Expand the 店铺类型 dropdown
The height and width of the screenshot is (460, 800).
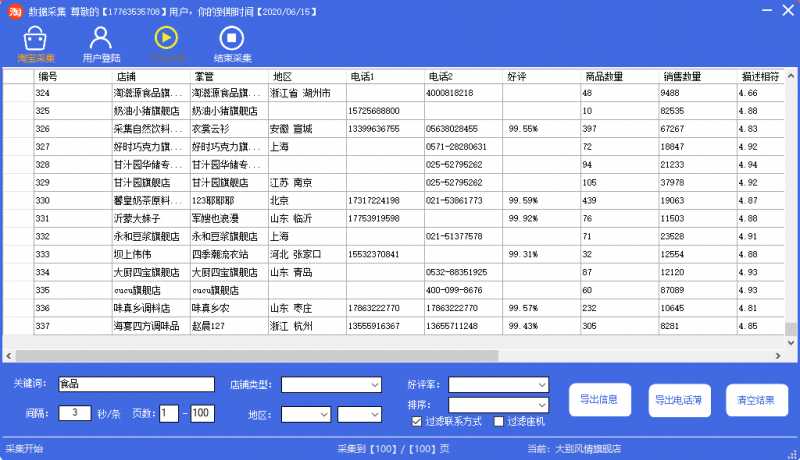(x=331, y=385)
